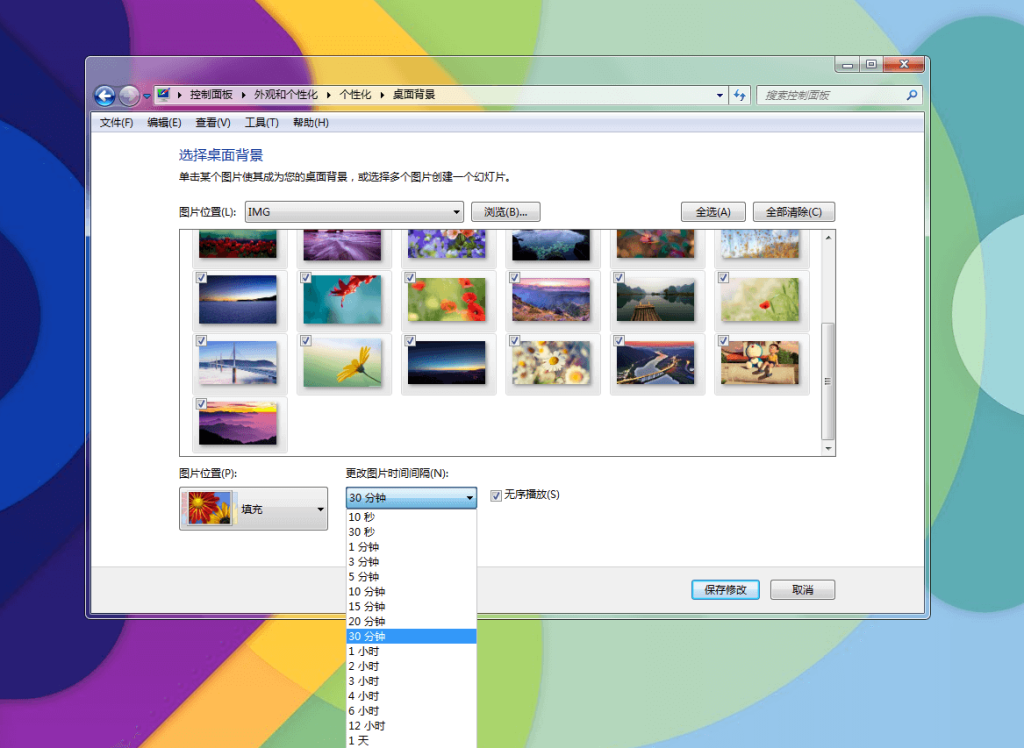Select the dark cave lake thumbnail
The width and height of the screenshot is (1024, 748).
pyautogui.click(x=551, y=245)
